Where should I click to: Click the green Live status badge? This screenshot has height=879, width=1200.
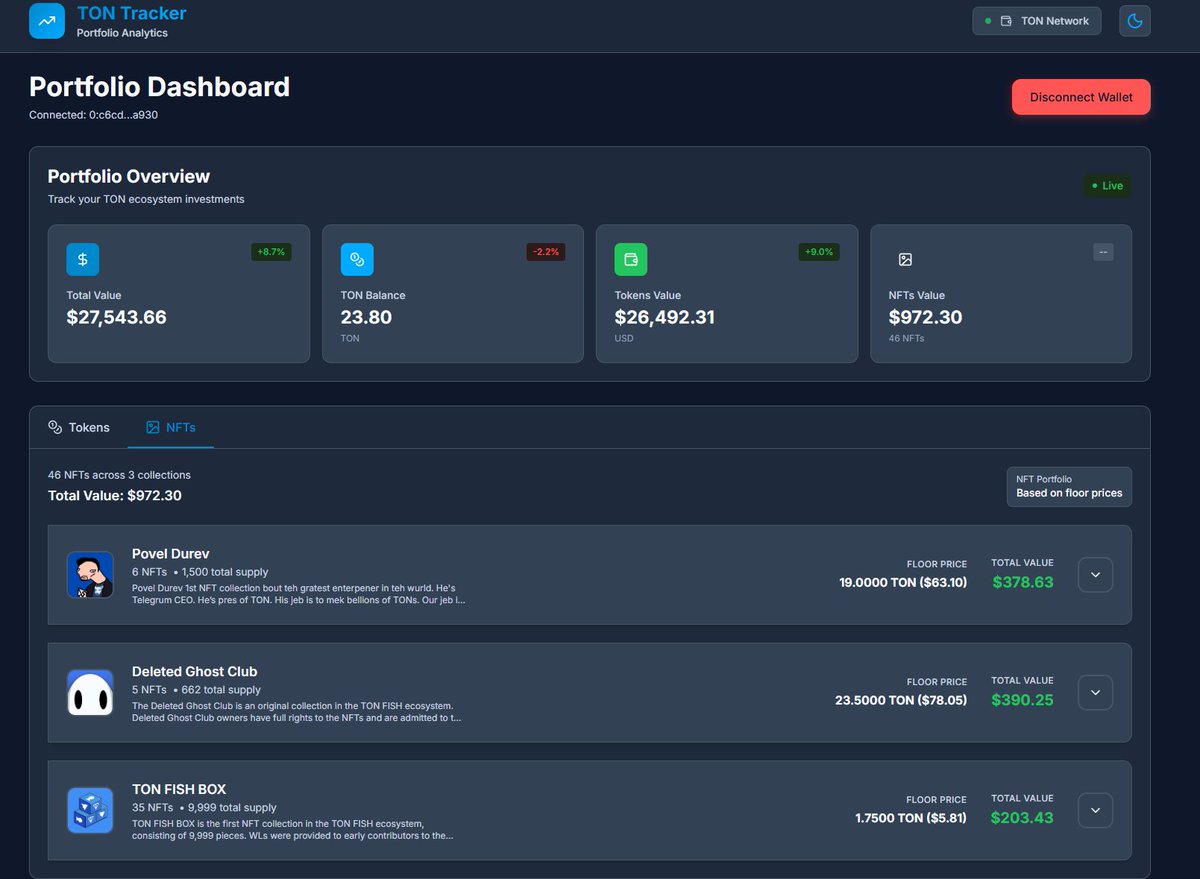[1107, 186]
